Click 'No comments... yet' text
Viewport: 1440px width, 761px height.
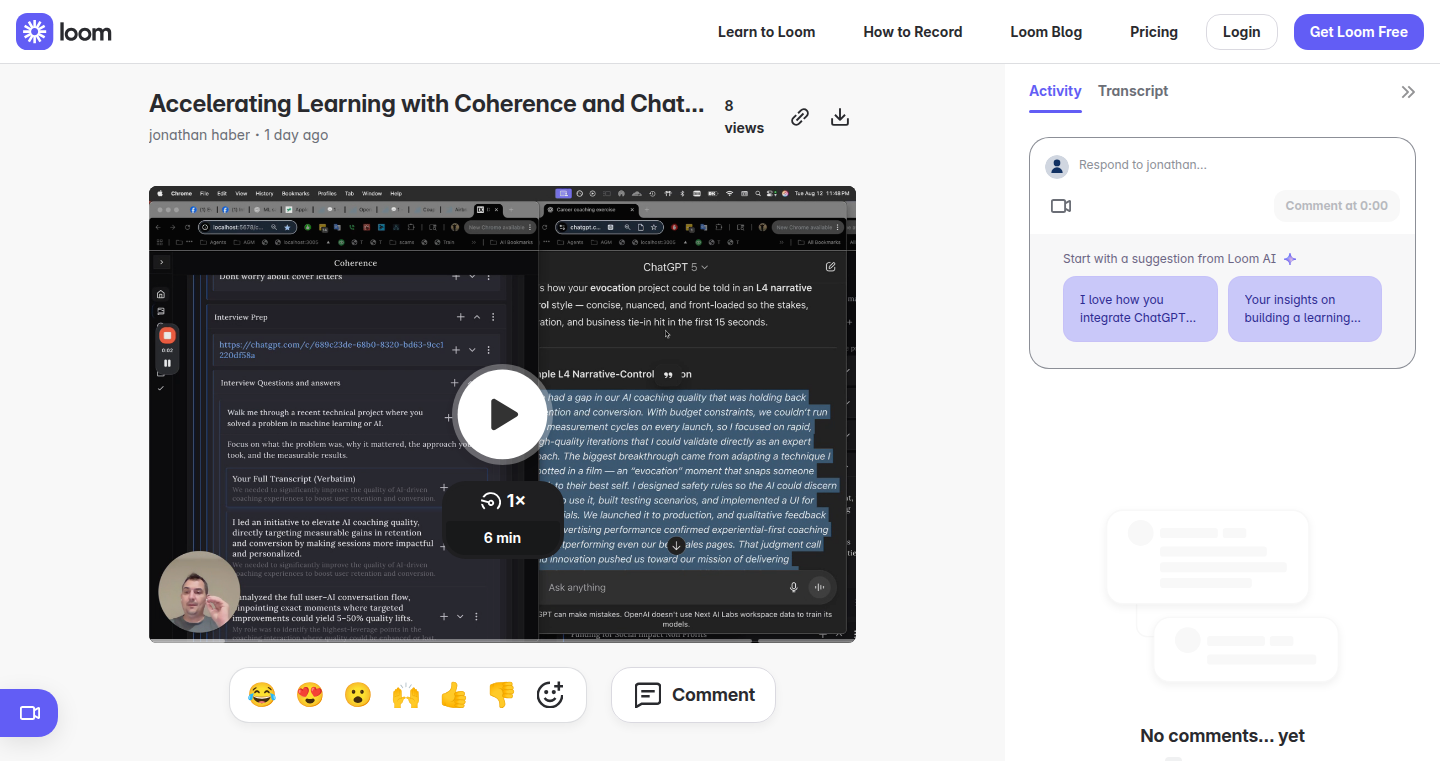pos(1222,736)
